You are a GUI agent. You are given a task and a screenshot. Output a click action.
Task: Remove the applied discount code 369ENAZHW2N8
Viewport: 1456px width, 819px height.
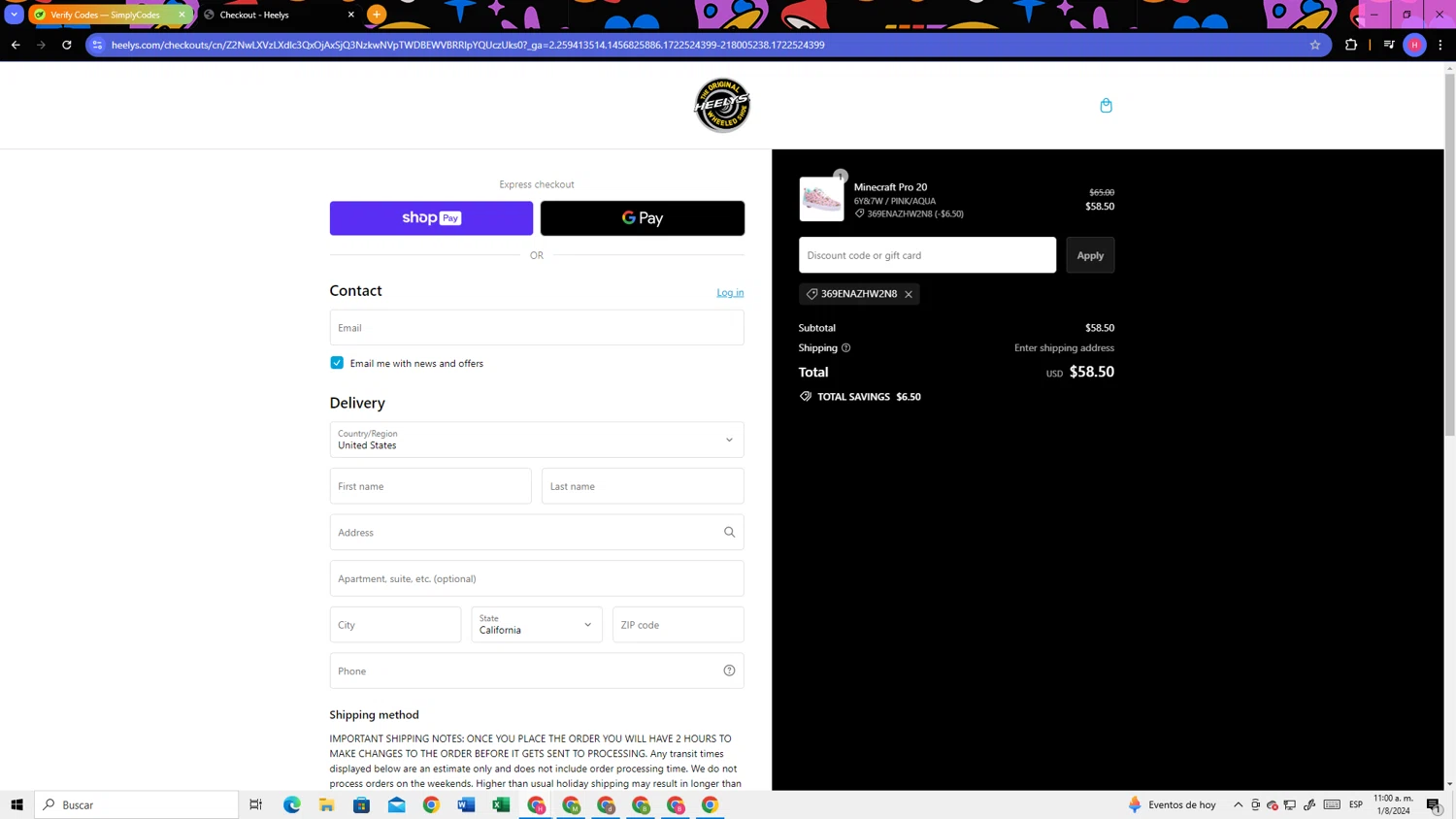909,294
